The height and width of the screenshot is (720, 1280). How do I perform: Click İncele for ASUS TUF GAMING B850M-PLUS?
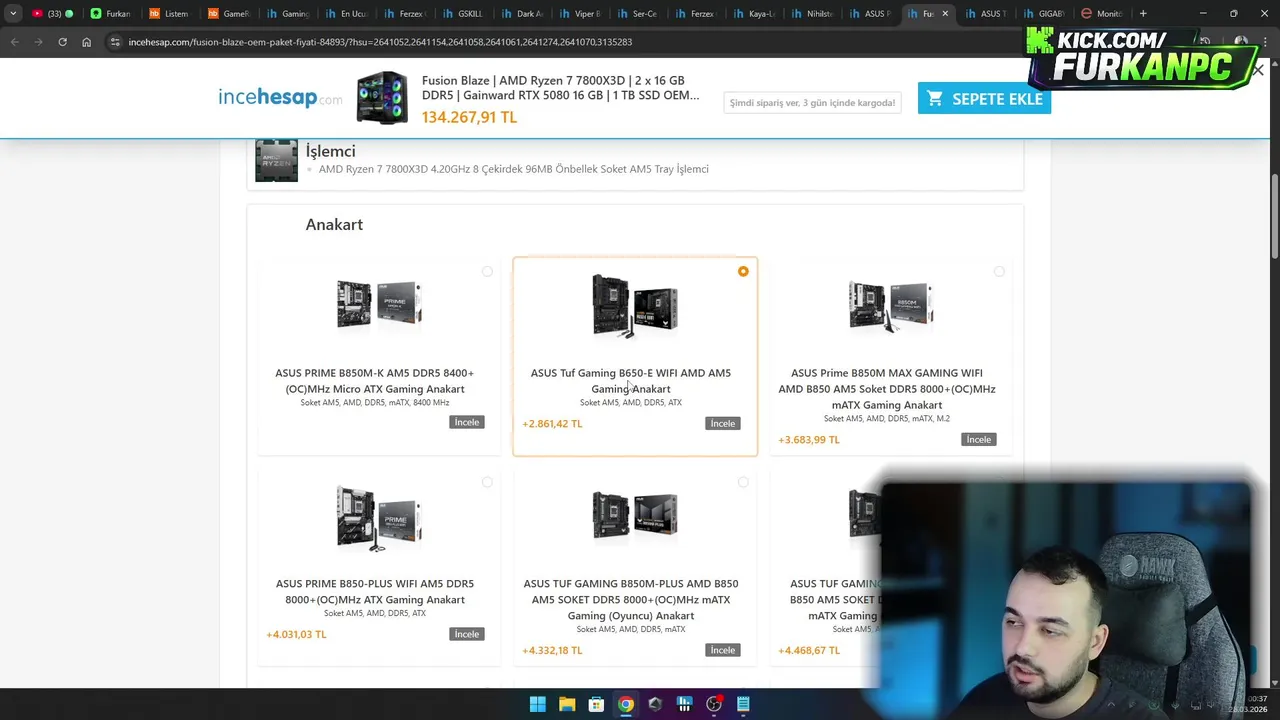pos(723,650)
